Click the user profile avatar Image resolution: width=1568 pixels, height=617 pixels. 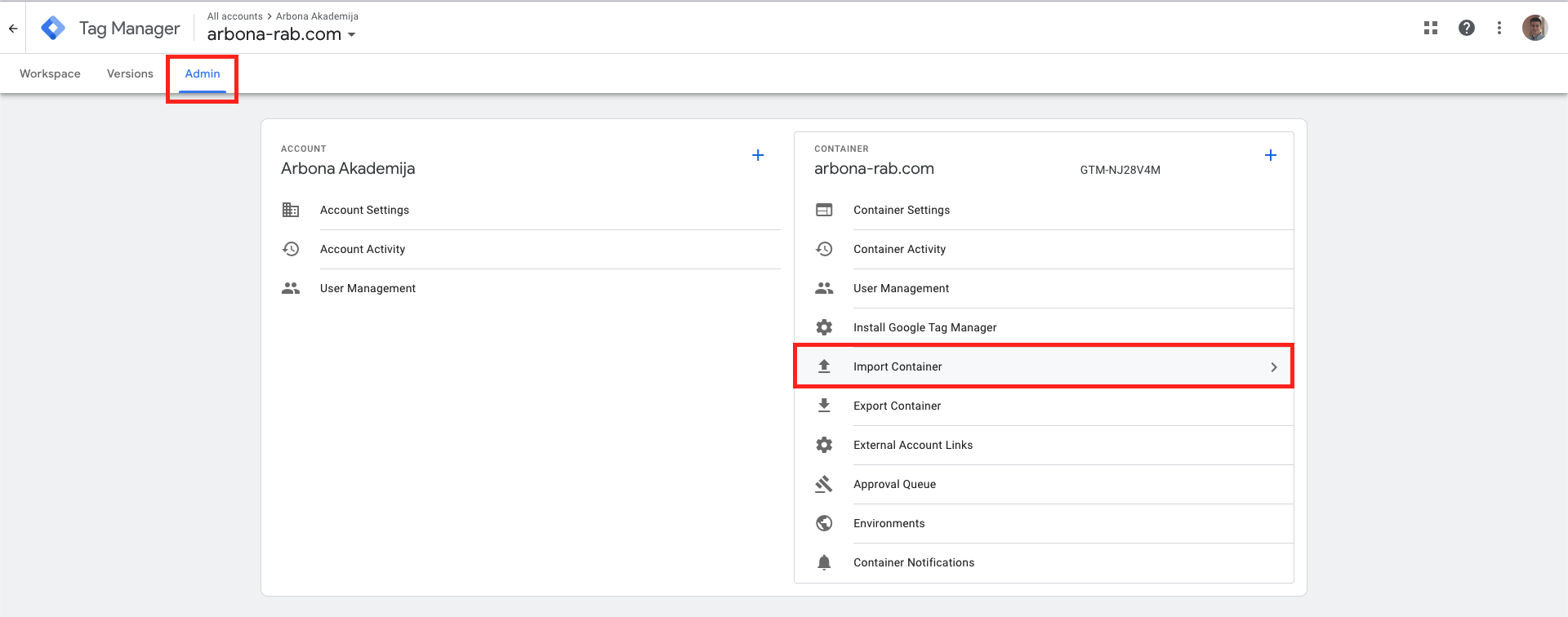click(1535, 28)
